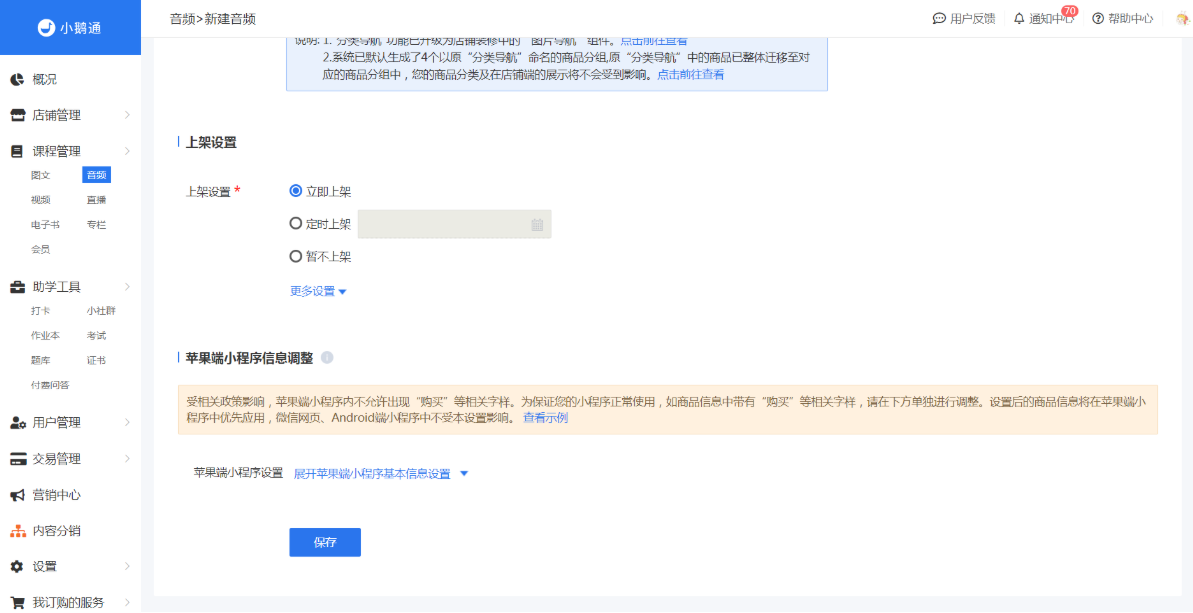Click the info icon beside 苹果端小程序信息调整

(x=327, y=357)
